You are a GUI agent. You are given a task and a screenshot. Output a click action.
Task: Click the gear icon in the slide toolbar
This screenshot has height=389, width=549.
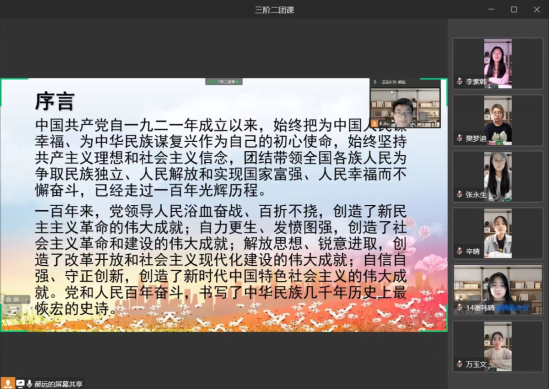9,300
